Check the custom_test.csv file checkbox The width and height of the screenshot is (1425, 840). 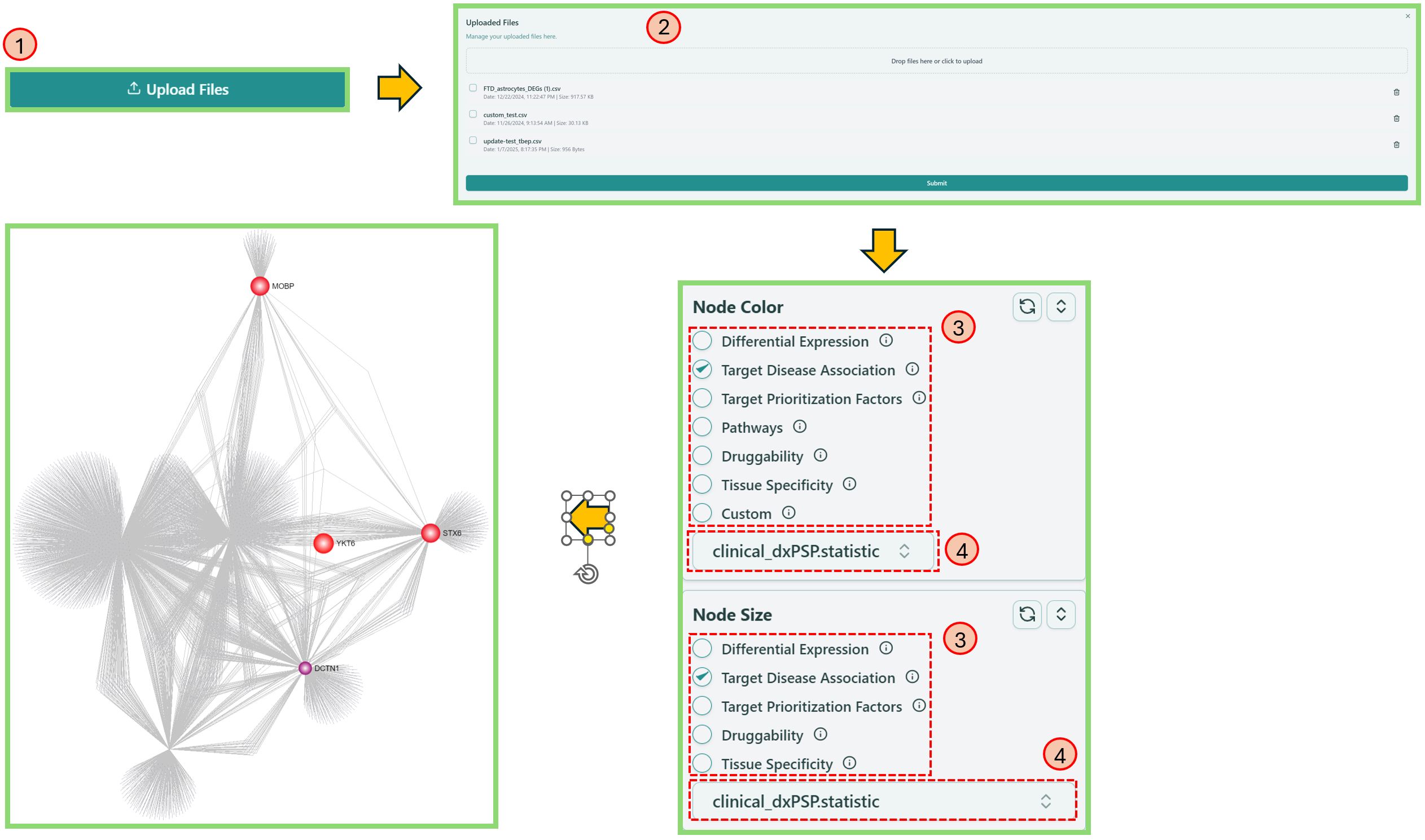coord(473,115)
